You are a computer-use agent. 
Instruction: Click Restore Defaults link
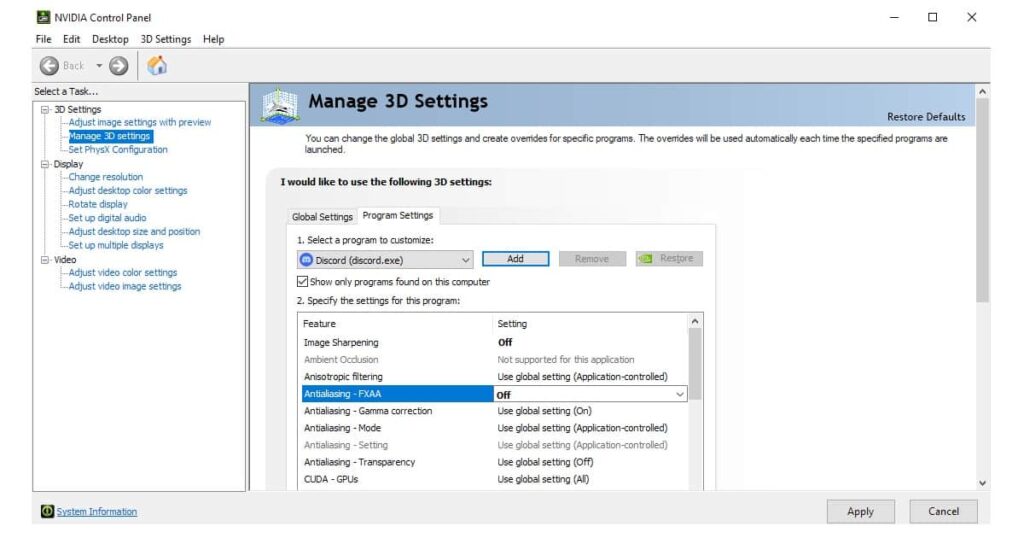click(926, 117)
